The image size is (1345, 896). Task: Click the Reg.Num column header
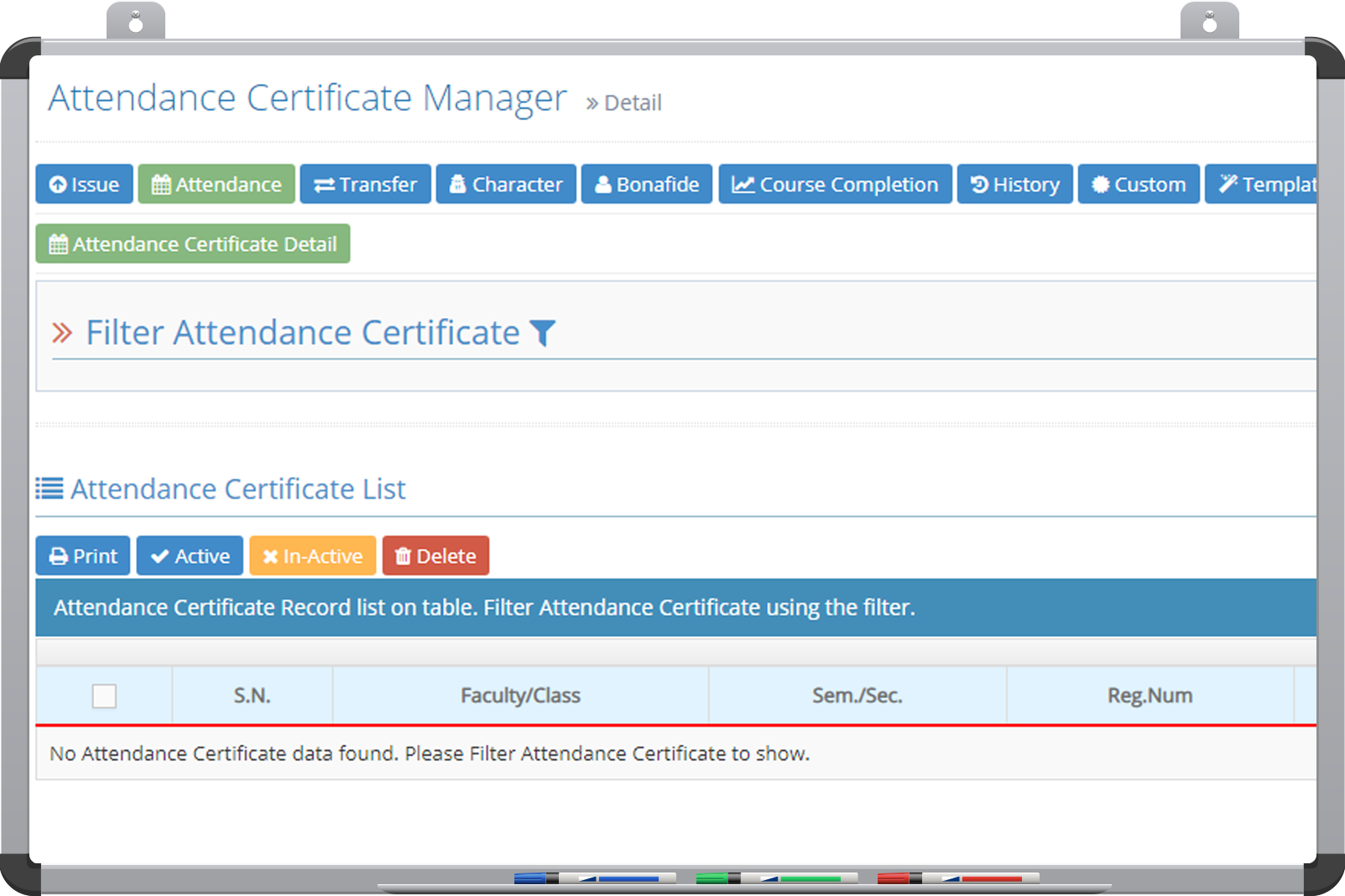[1150, 695]
